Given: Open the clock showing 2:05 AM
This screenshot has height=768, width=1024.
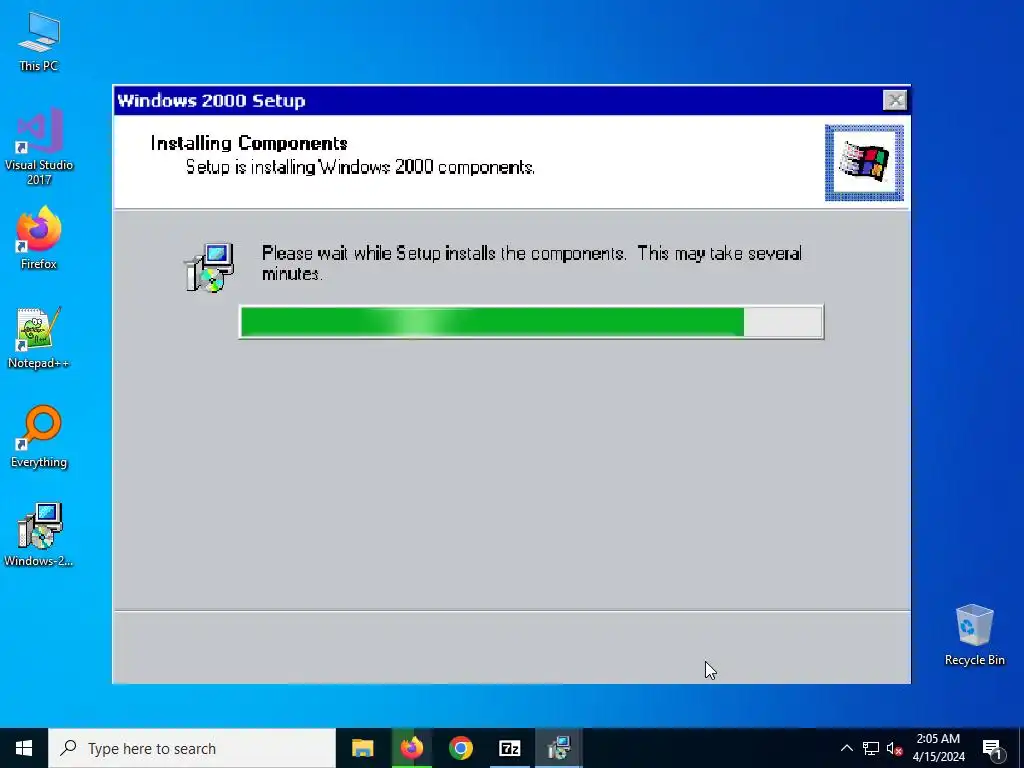Looking at the screenshot, I should point(938,748).
